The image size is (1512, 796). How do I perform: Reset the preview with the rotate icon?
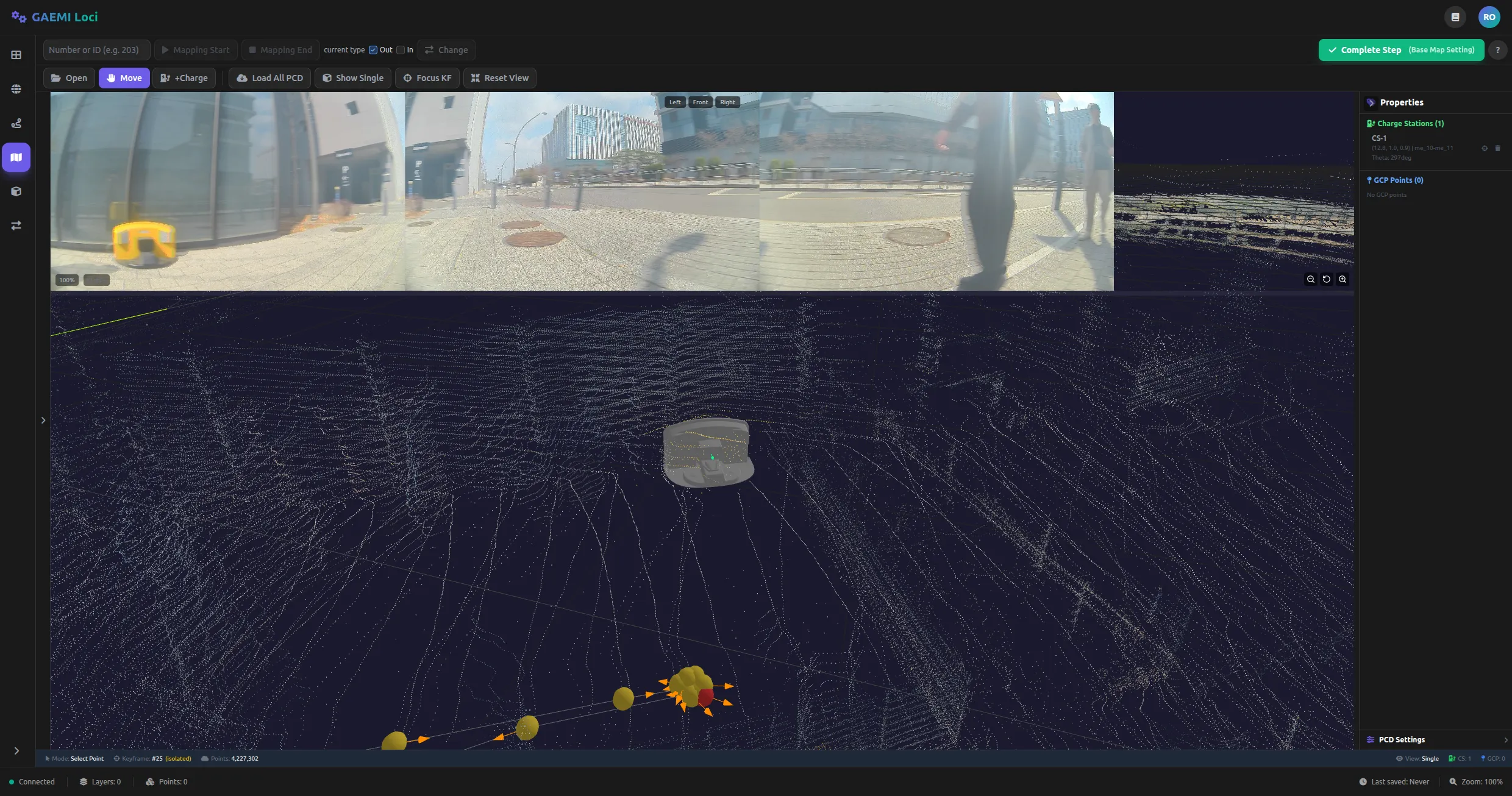[x=1327, y=279]
